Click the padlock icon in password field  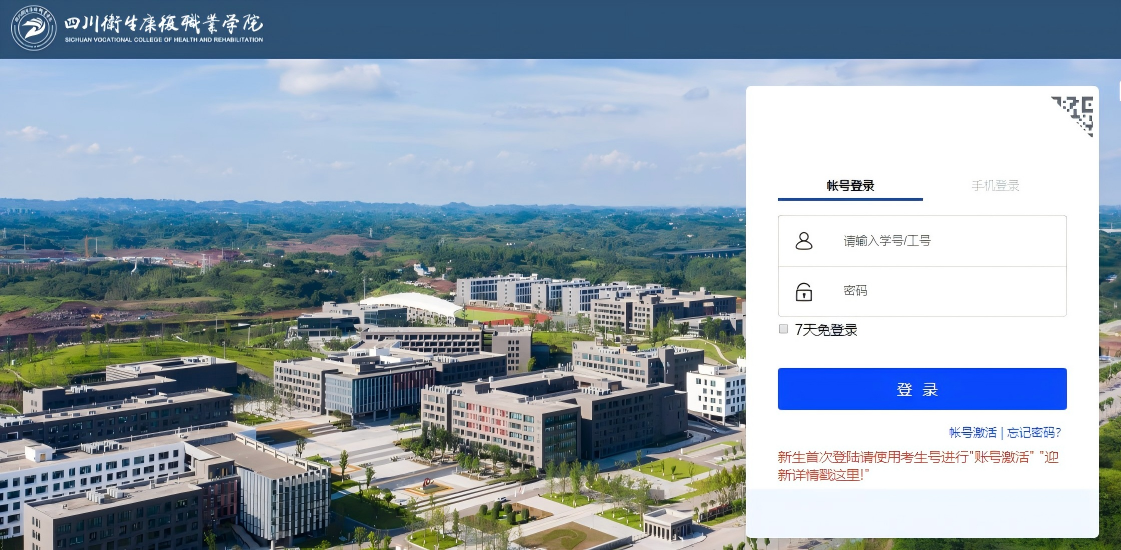click(x=804, y=292)
